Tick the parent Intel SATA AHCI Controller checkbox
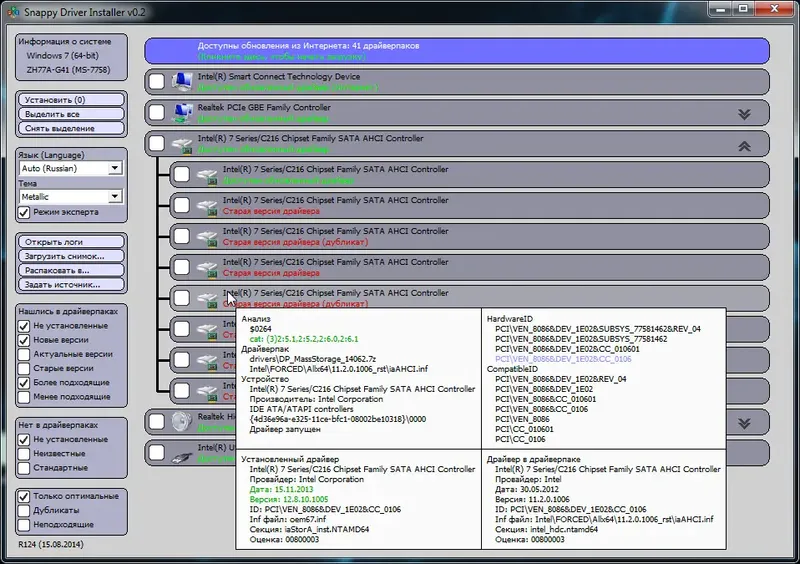This screenshot has height=564, width=800. pyautogui.click(x=157, y=143)
